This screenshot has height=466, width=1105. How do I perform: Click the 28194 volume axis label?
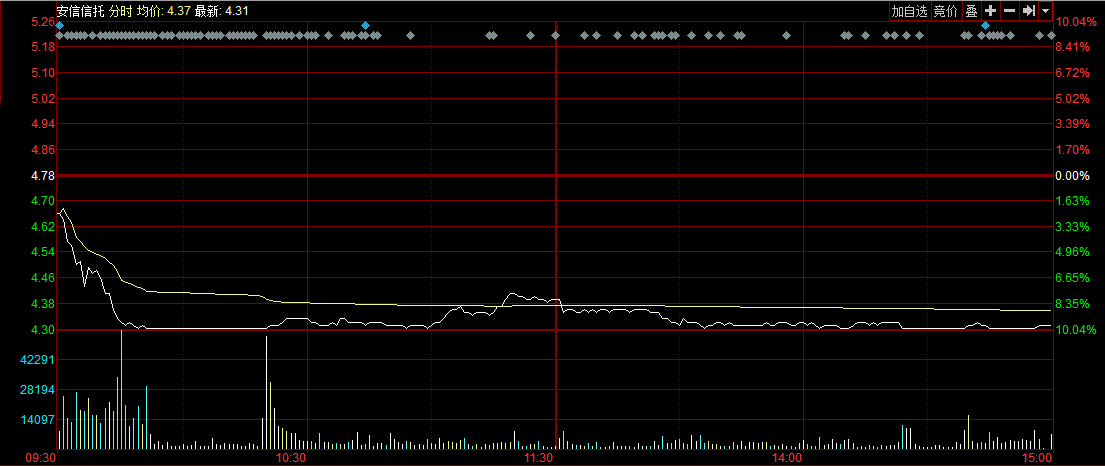click(x=37, y=390)
